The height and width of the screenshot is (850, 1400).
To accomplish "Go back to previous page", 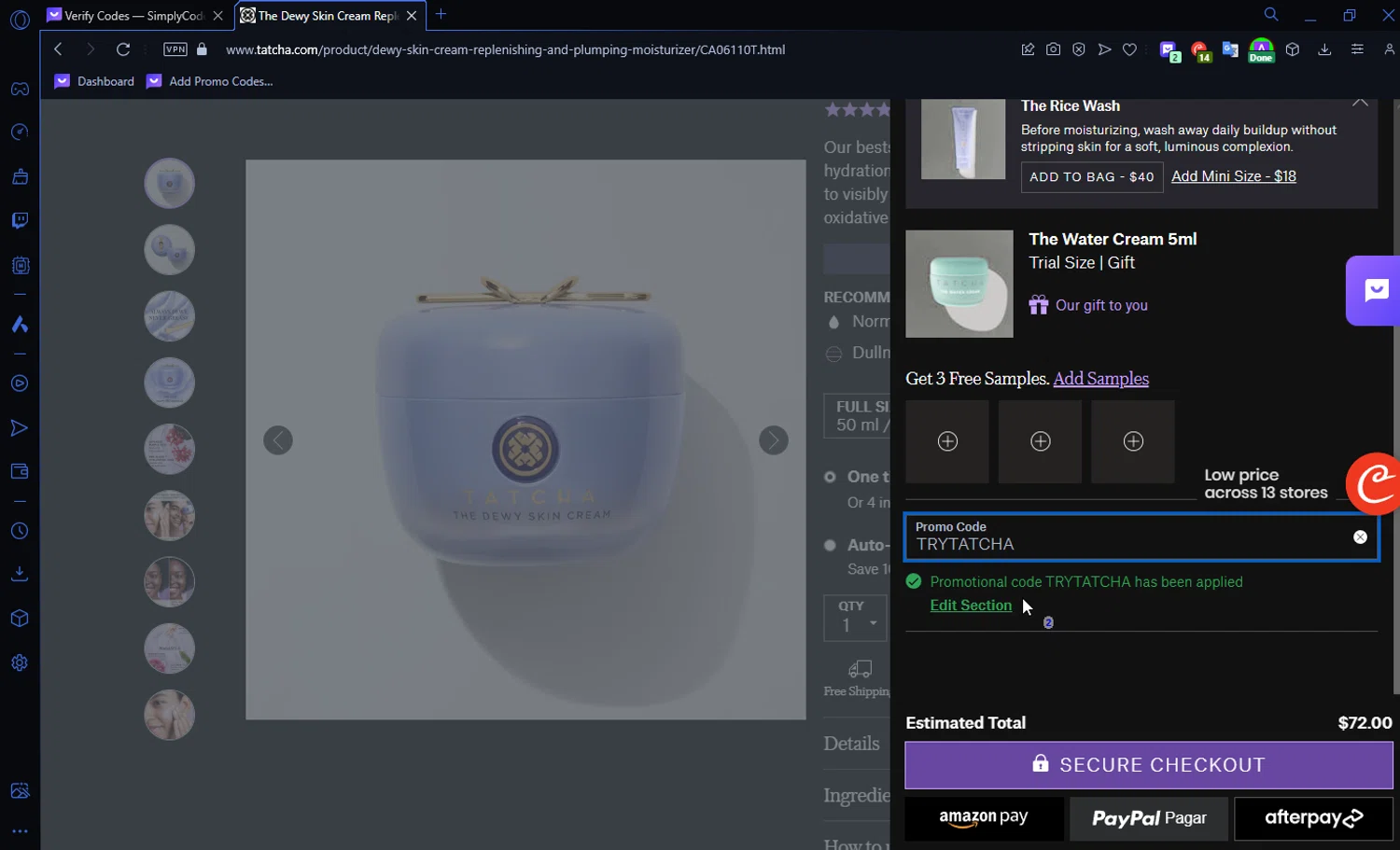I will point(58,49).
